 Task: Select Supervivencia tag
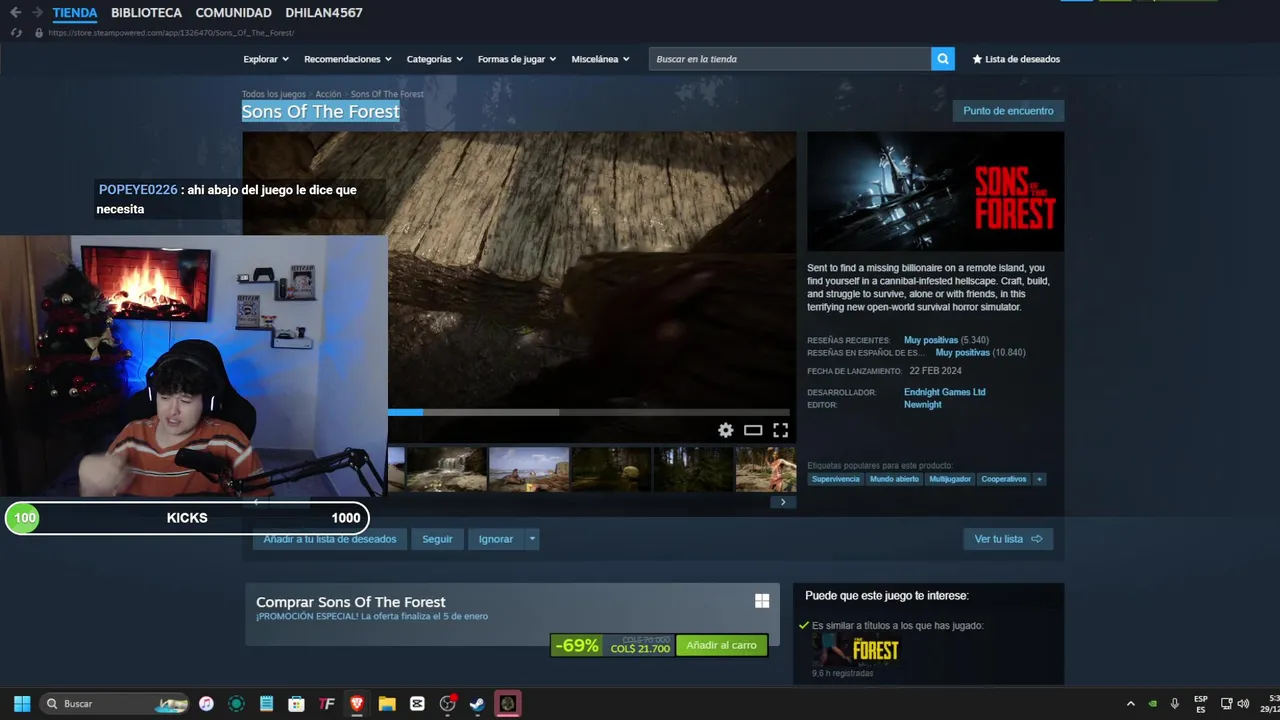[835, 479]
